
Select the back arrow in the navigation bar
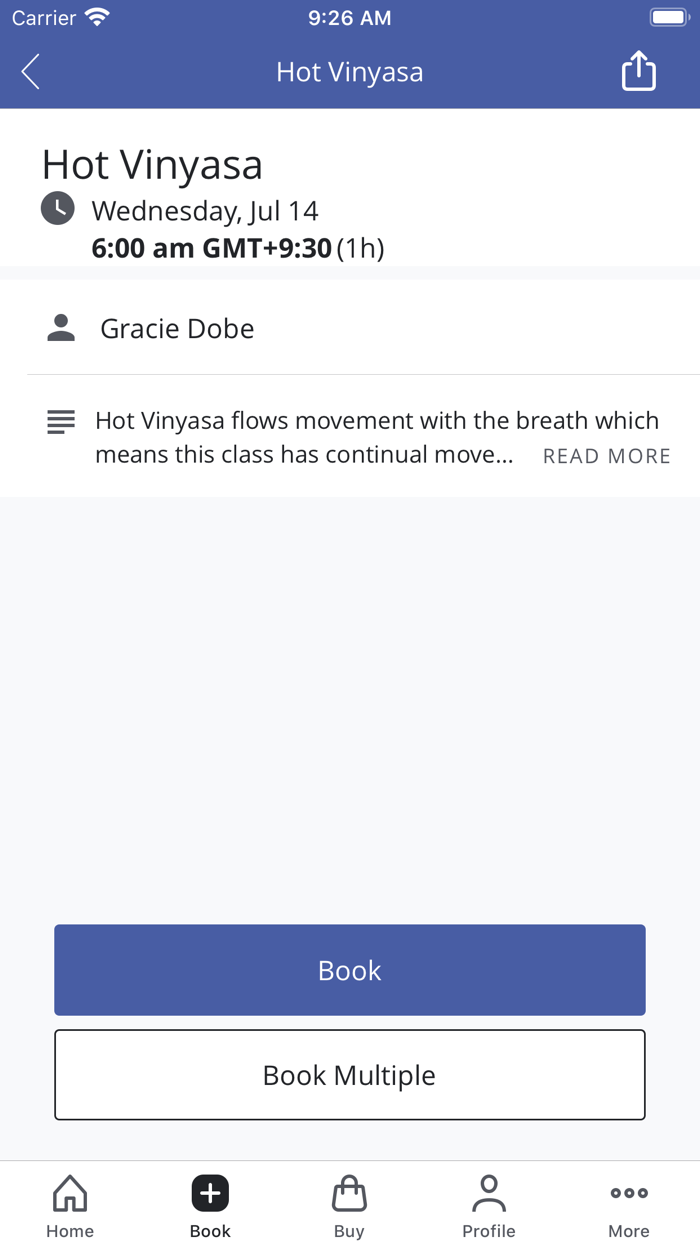(29, 71)
